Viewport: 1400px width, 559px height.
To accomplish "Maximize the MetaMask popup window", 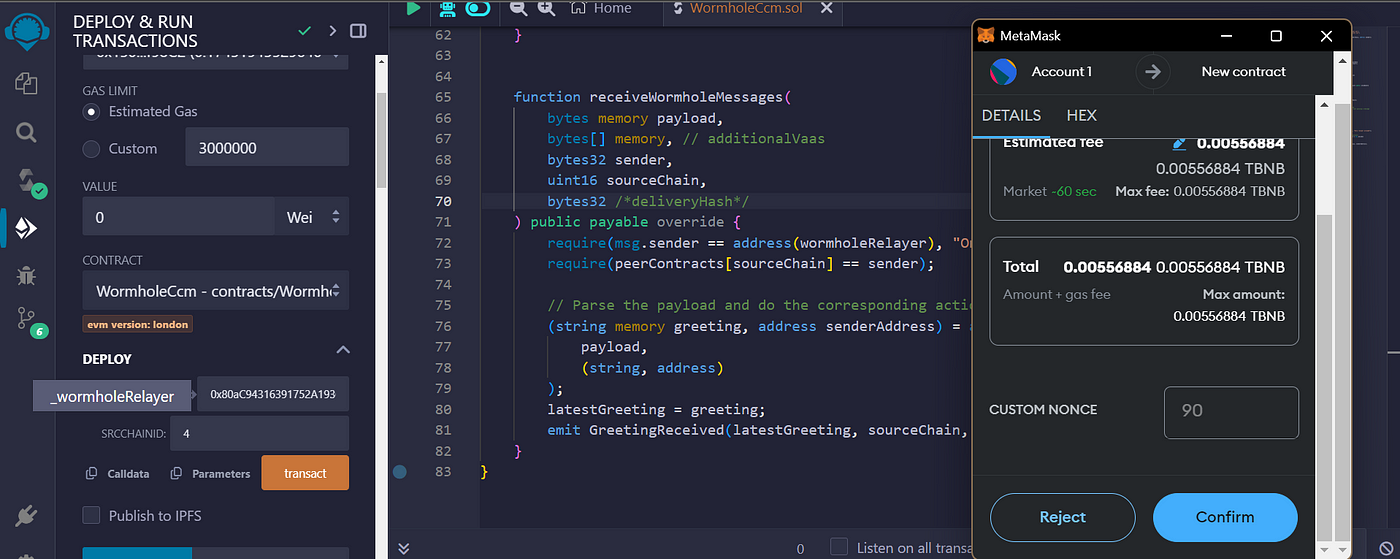I will (x=1276, y=35).
